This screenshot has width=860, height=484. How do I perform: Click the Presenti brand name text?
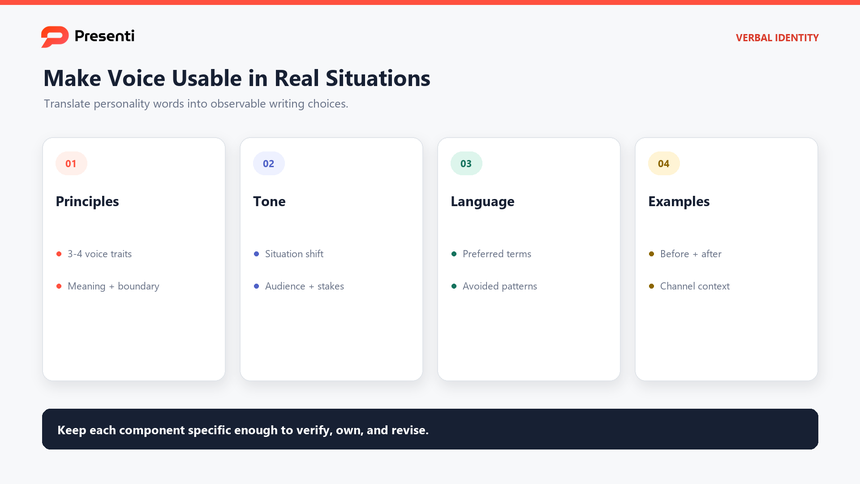pyautogui.click(x=104, y=36)
